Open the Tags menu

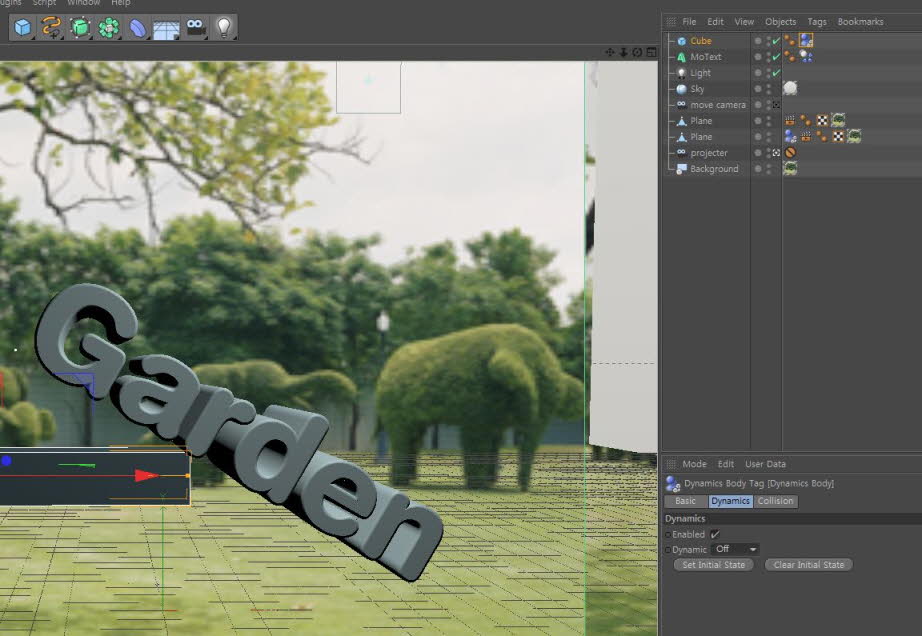pos(817,22)
